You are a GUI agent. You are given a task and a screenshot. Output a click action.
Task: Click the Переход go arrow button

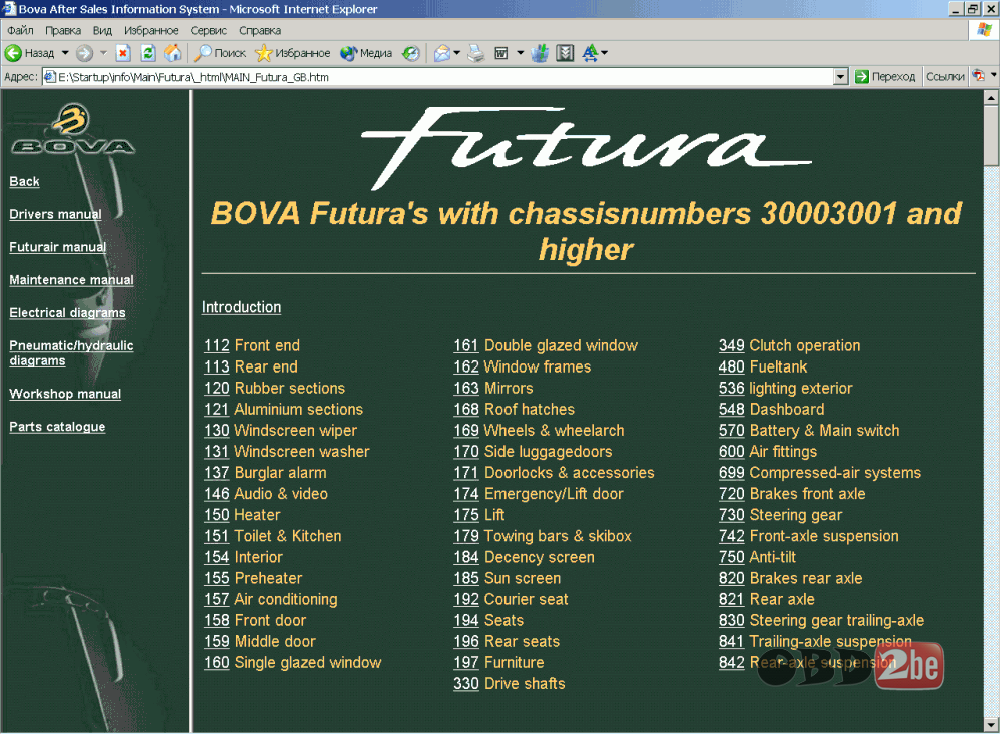click(x=885, y=77)
